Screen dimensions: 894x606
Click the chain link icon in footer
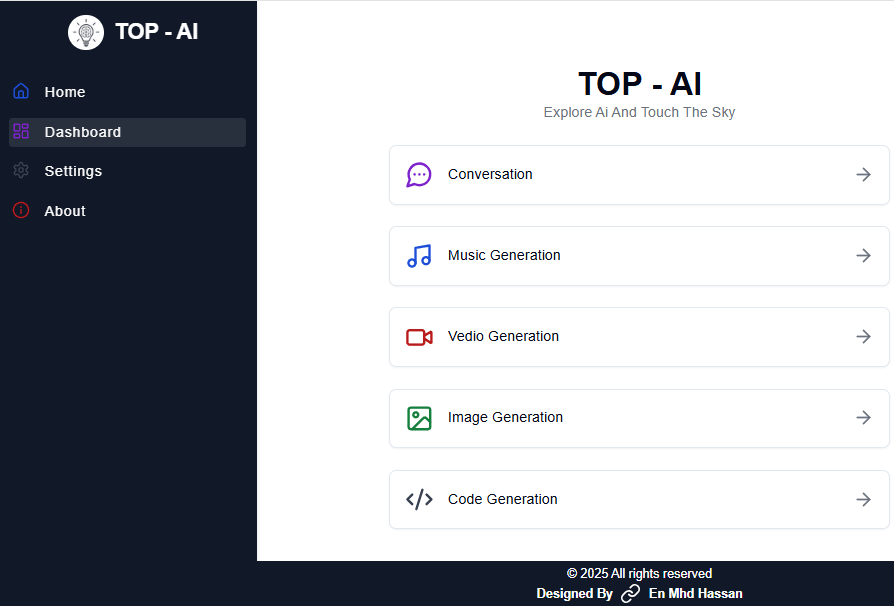(630, 594)
